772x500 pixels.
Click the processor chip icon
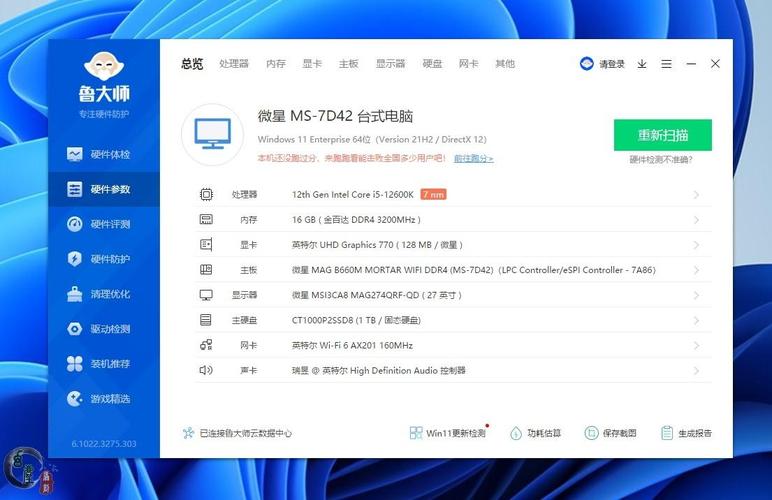click(206, 194)
